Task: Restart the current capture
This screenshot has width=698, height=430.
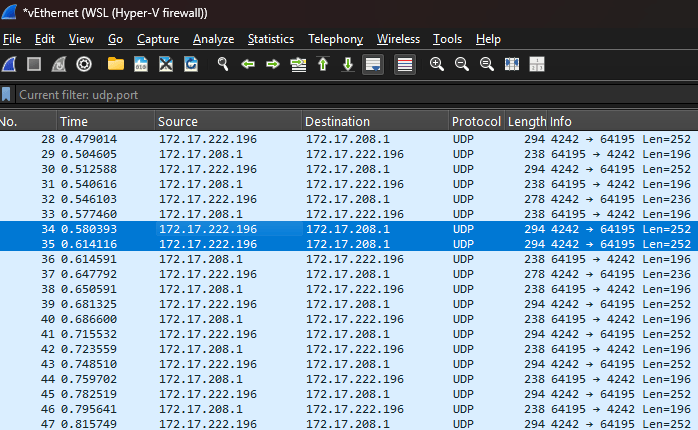Action: tap(59, 64)
